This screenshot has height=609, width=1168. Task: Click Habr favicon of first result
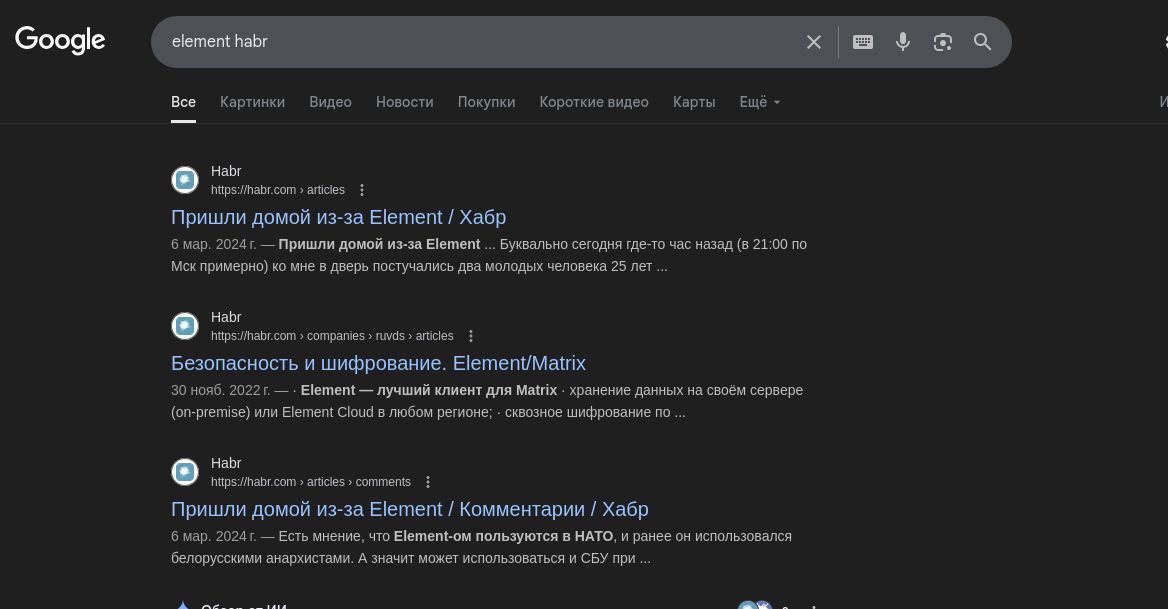[185, 180]
